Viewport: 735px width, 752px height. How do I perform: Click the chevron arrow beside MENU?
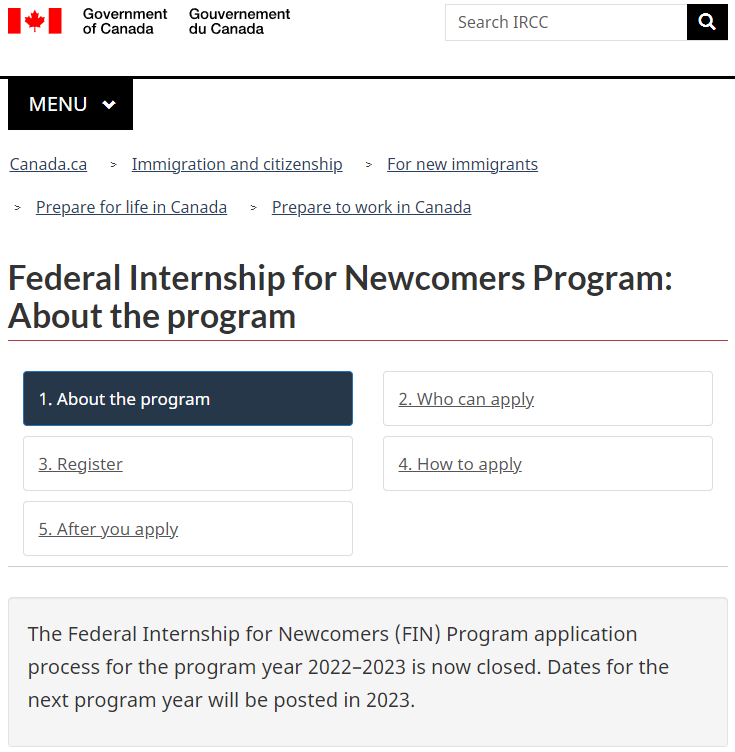click(109, 105)
